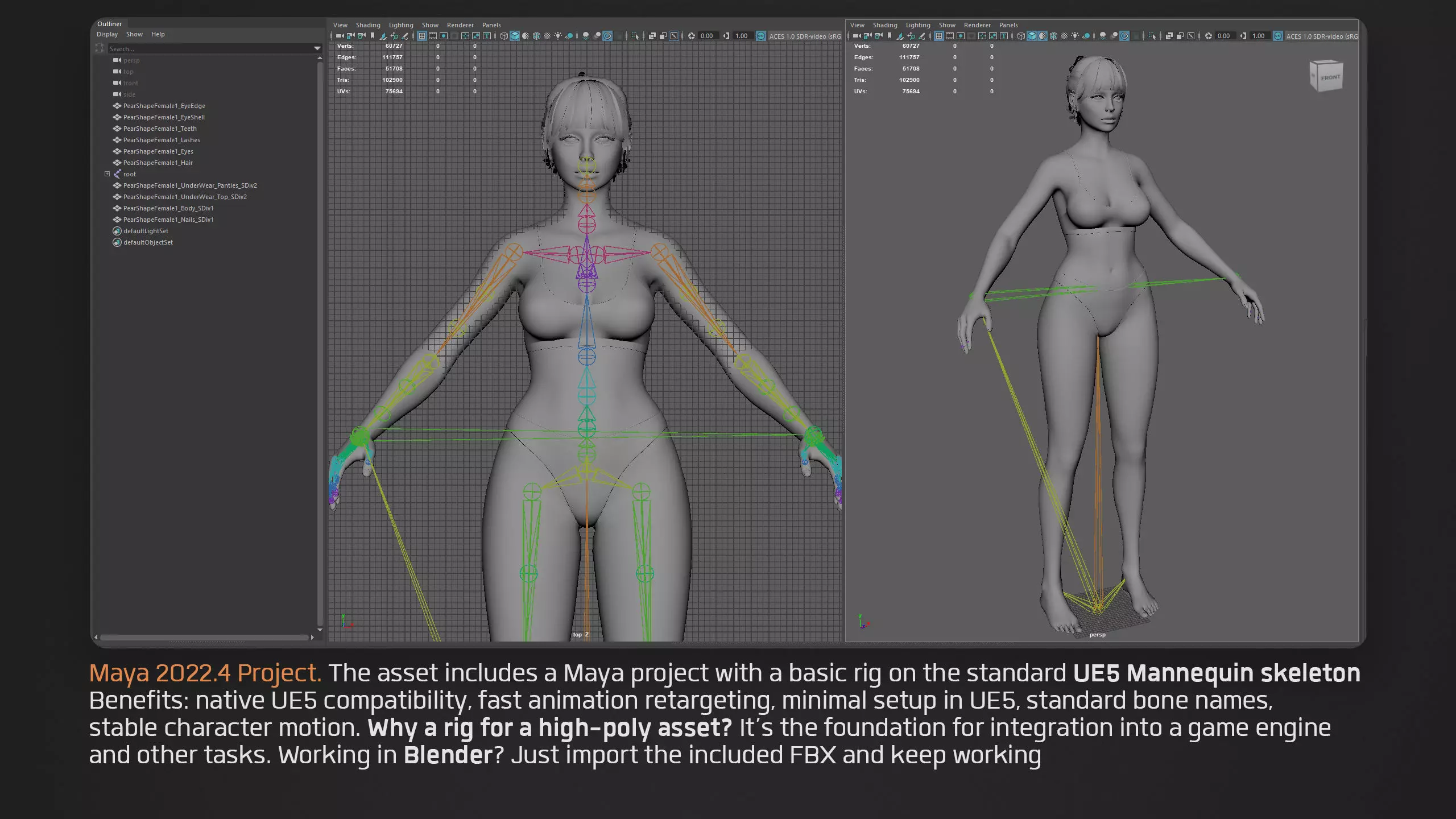Click Outliner vertical scroll down arrow

coord(320,630)
